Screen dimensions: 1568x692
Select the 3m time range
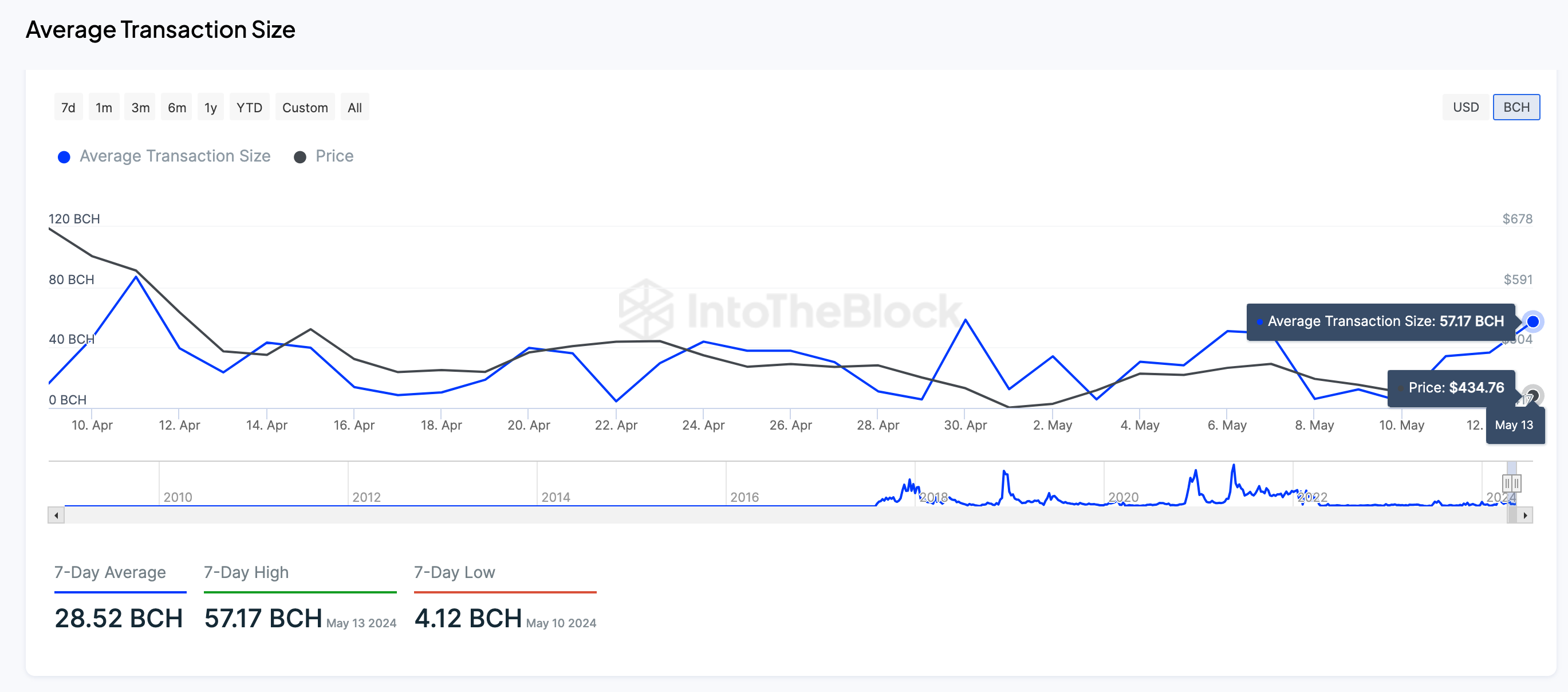tap(139, 107)
